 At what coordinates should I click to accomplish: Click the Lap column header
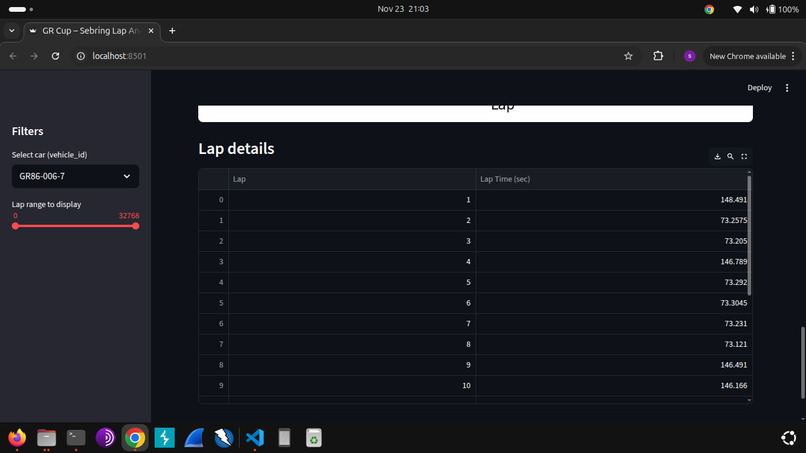tap(352, 179)
